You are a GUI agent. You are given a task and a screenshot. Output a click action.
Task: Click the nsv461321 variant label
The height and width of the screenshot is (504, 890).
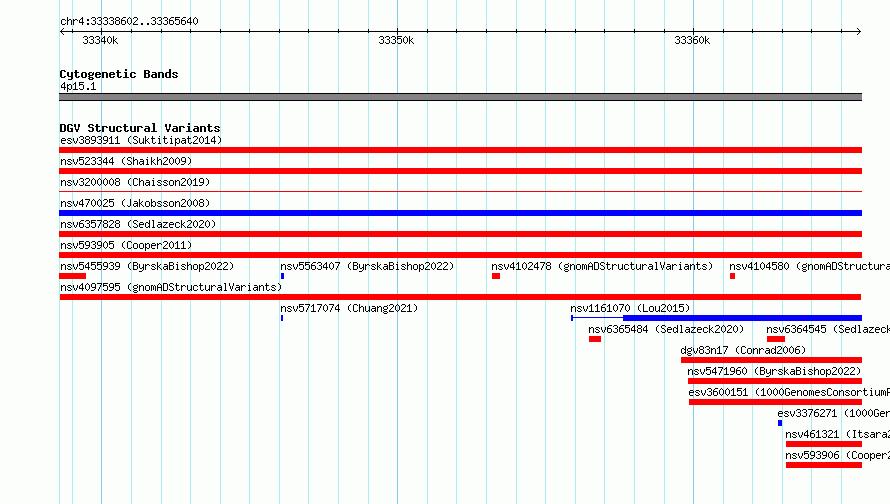pyautogui.click(x=837, y=434)
